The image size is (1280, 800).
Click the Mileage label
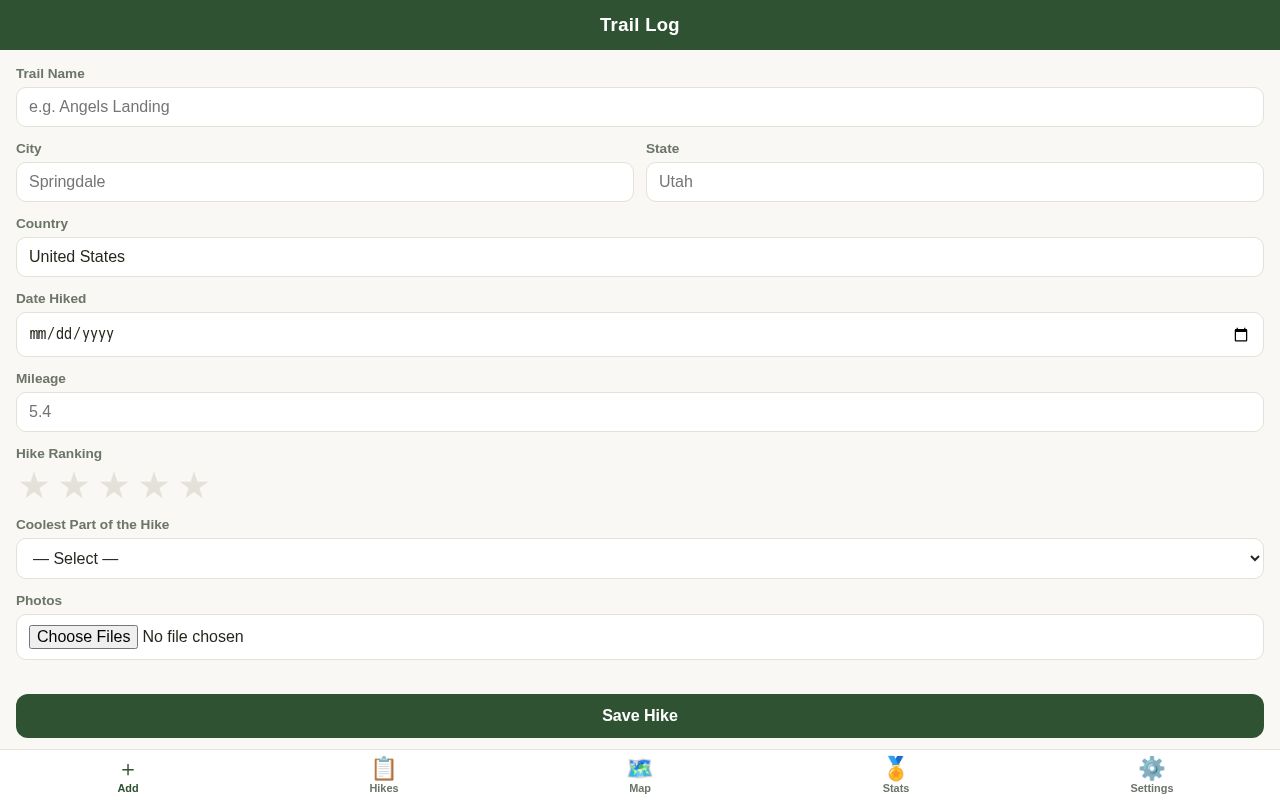41,379
